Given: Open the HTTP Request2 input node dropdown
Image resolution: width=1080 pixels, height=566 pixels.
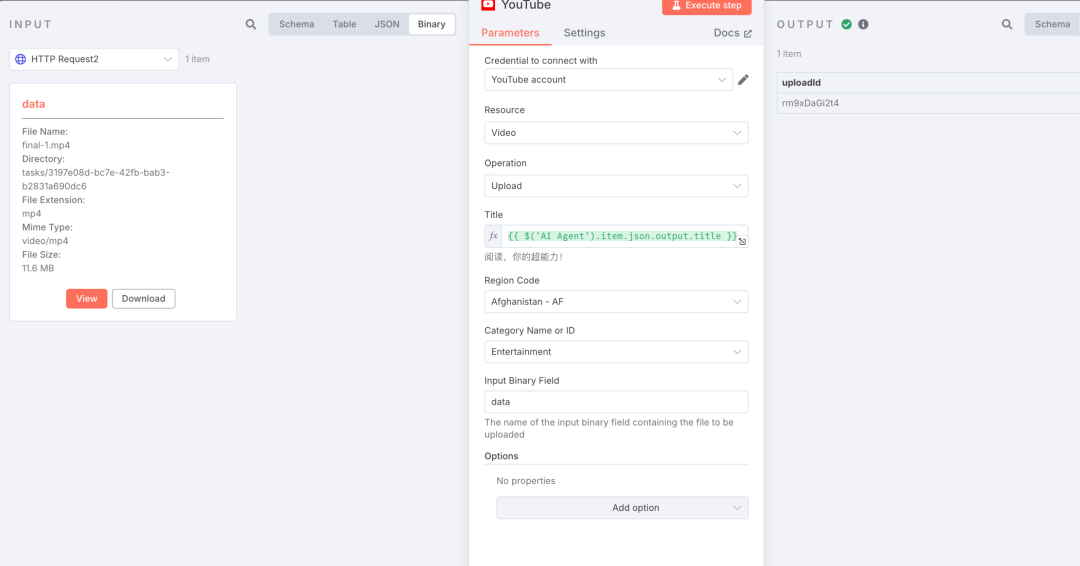Looking at the screenshot, I should click(x=94, y=59).
